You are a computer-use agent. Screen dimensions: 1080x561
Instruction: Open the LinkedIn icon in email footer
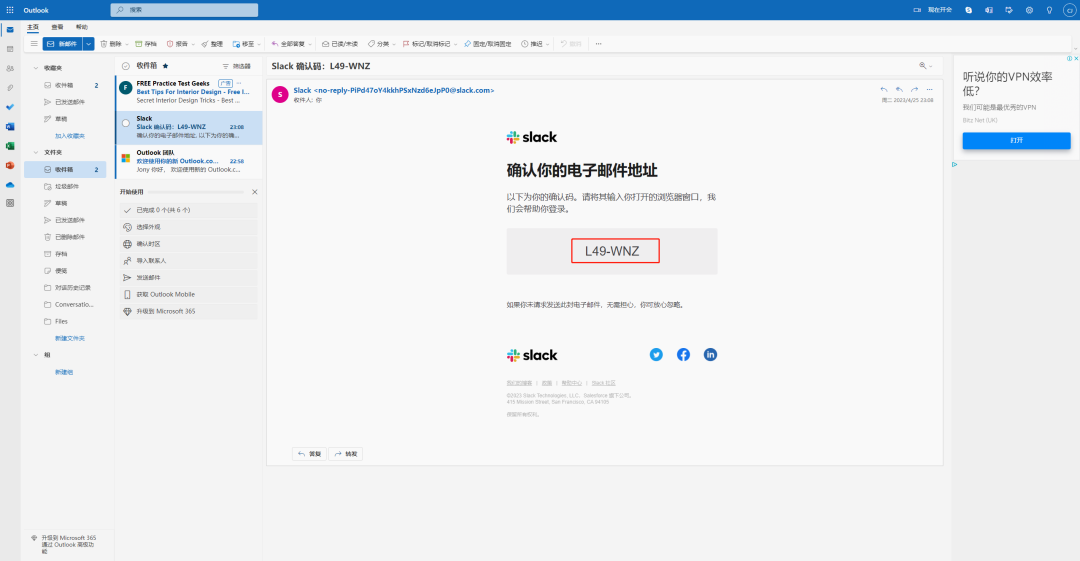click(710, 354)
